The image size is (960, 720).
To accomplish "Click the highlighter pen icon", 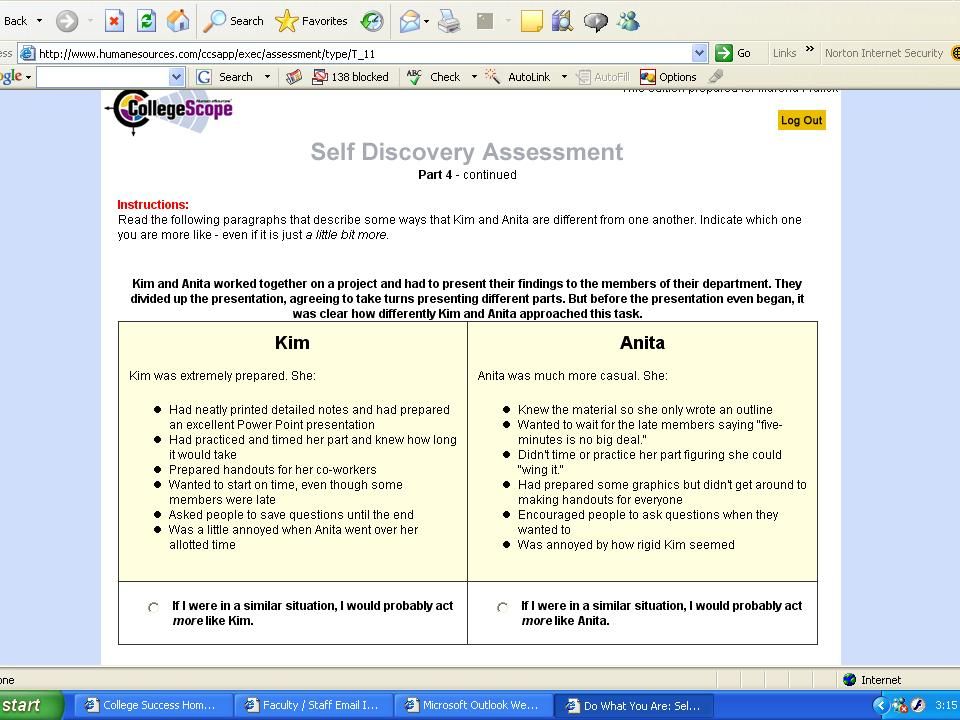I will pyautogui.click(x=716, y=77).
